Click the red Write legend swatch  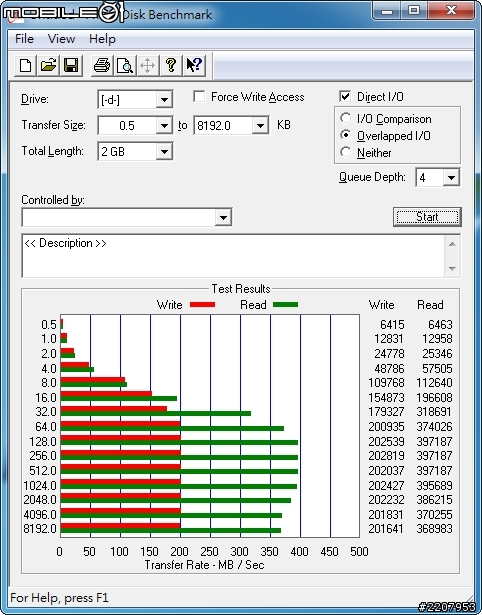[x=202, y=304]
